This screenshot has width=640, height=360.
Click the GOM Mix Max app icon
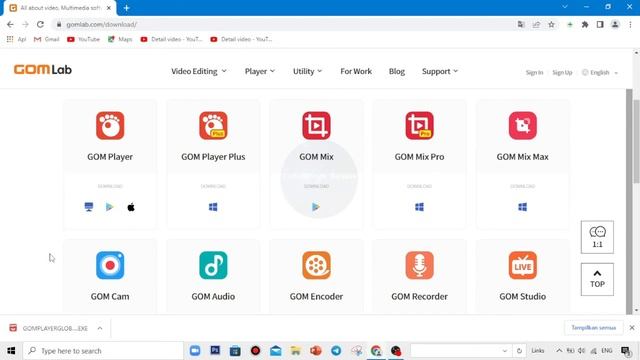(522, 125)
